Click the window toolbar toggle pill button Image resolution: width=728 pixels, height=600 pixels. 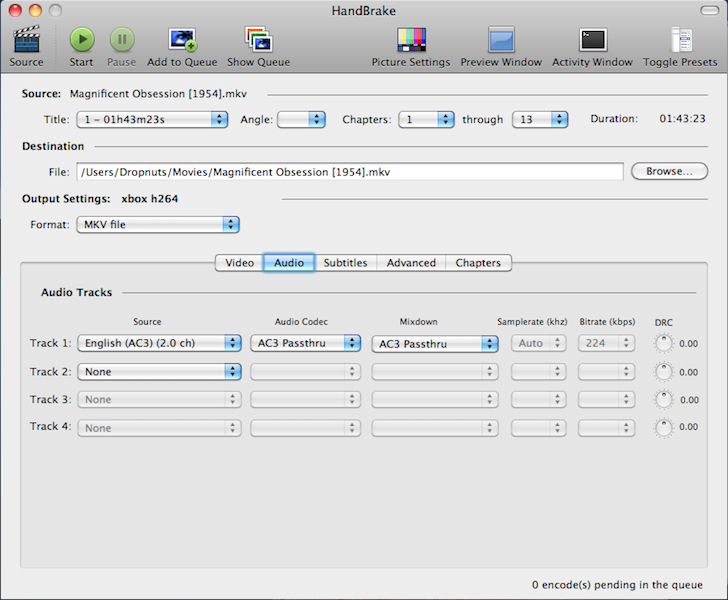[709, 10]
